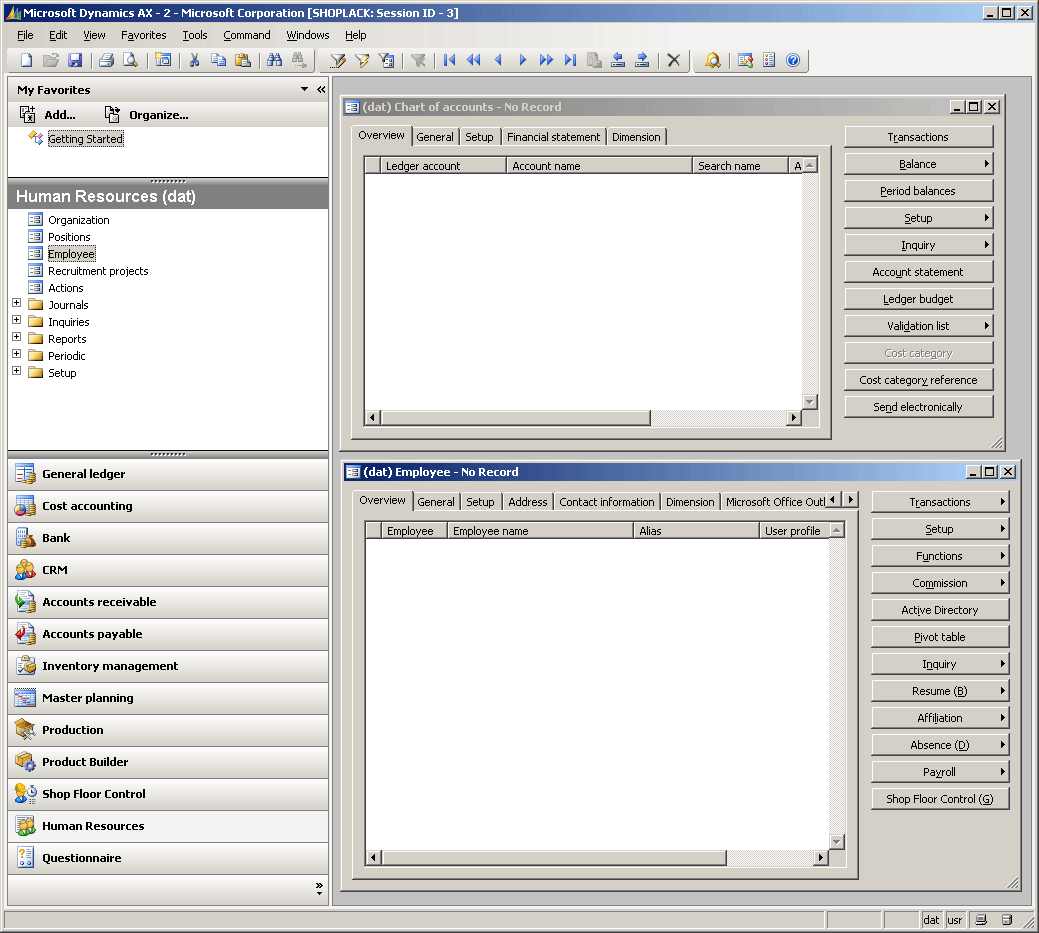Click the Shop Floor Control module icon
This screenshot has height=933, width=1039.
click(x=25, y=793)
